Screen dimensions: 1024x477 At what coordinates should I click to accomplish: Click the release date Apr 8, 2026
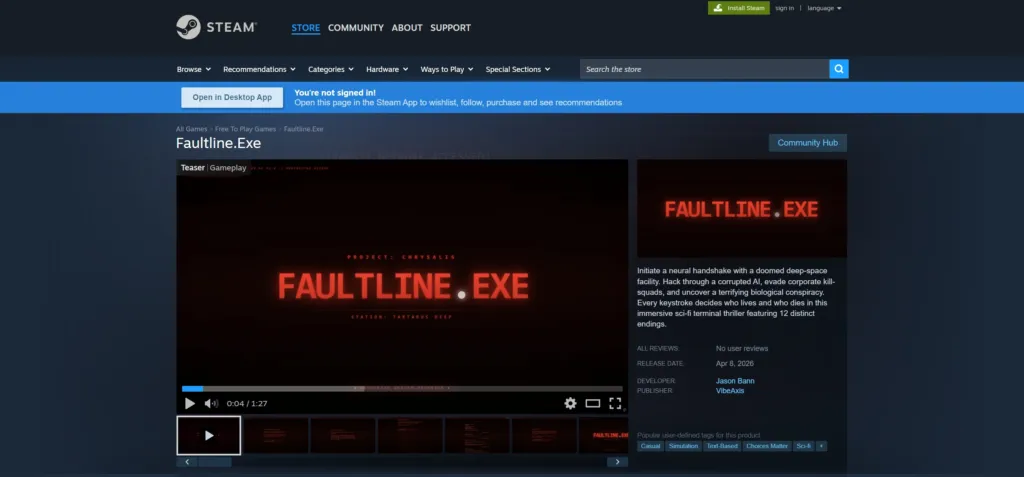[735, 363]
